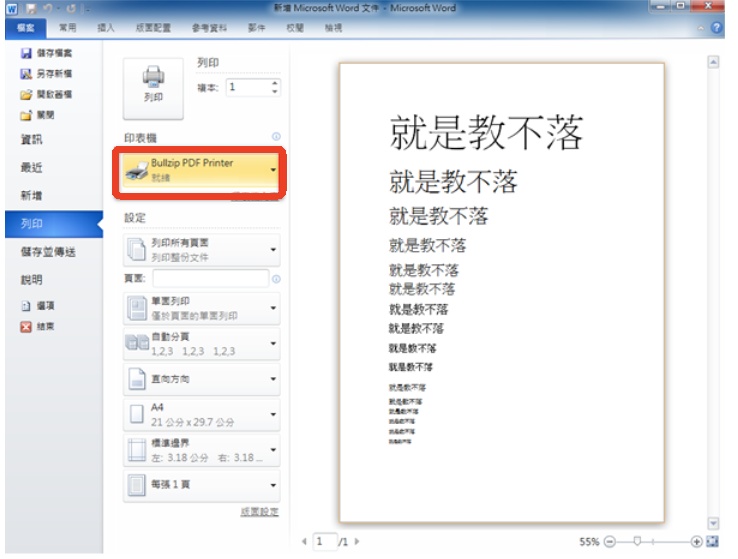Open the 儲存並傳送 save and send section

pyautogui.click(x=48, y=252)
